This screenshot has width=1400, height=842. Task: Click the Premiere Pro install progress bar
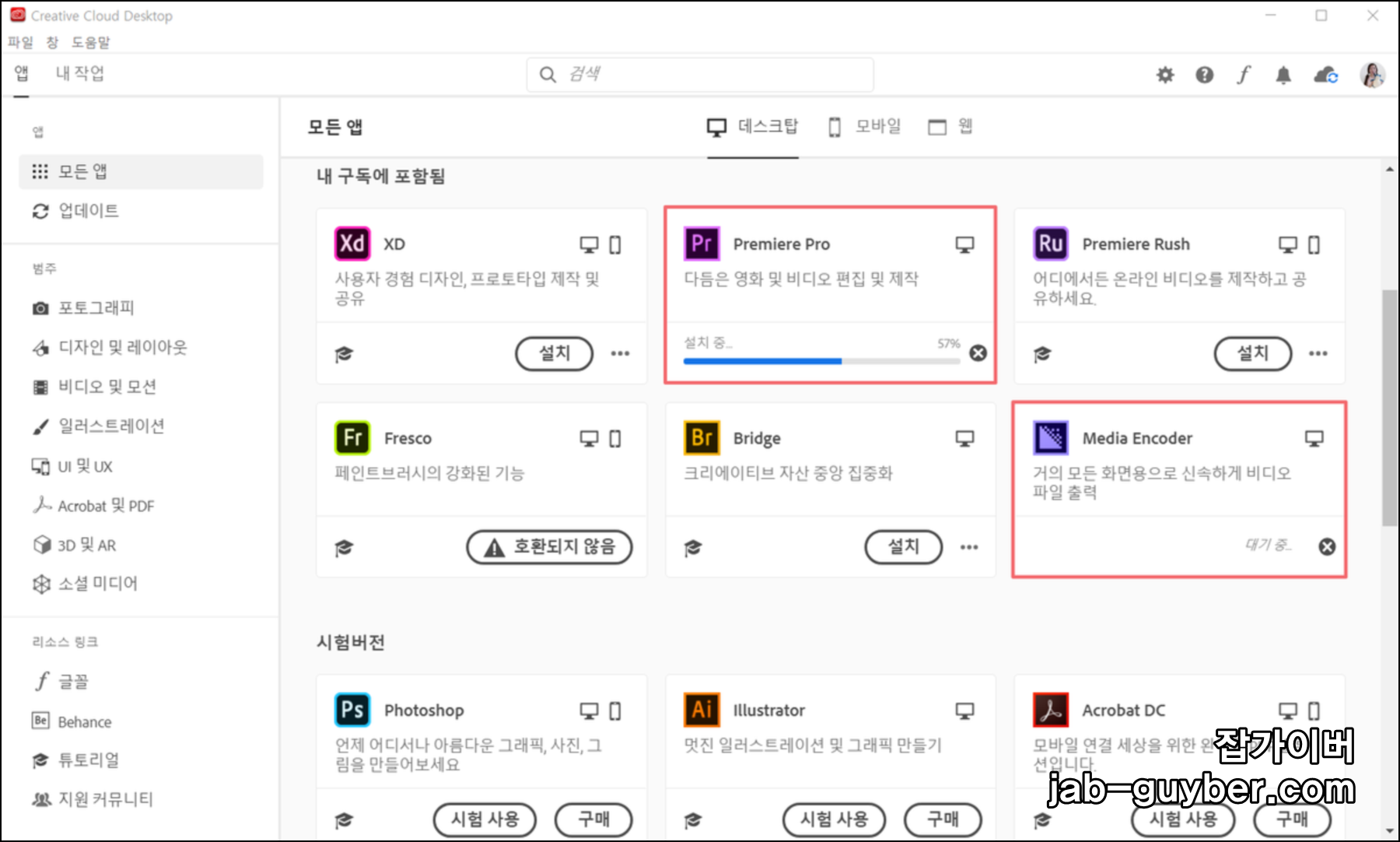821,361
